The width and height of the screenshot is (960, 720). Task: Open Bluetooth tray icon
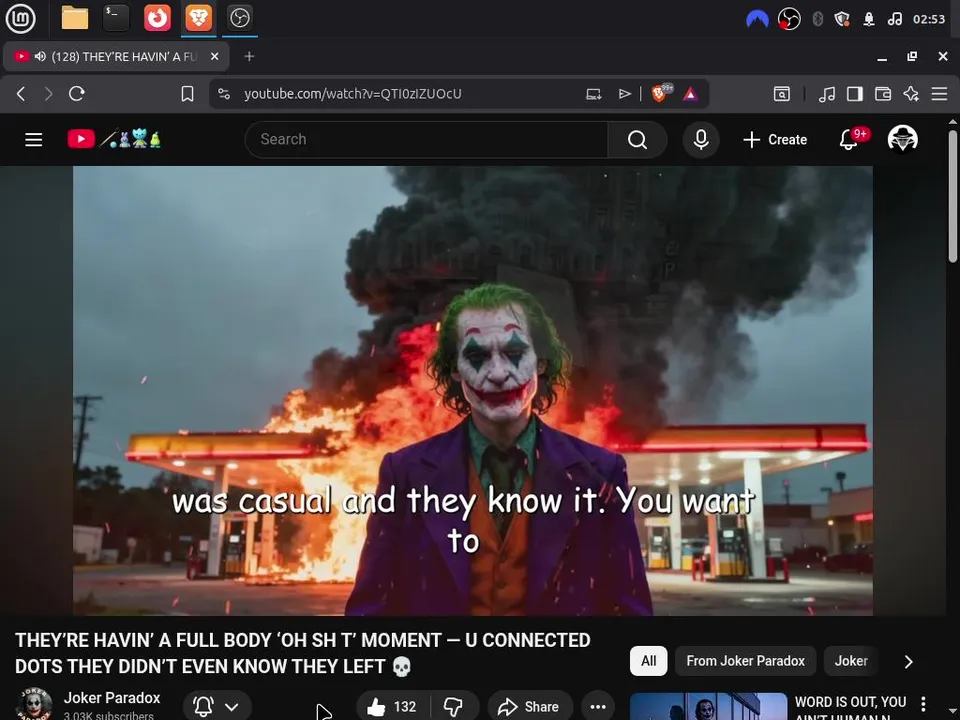(818, 19)
